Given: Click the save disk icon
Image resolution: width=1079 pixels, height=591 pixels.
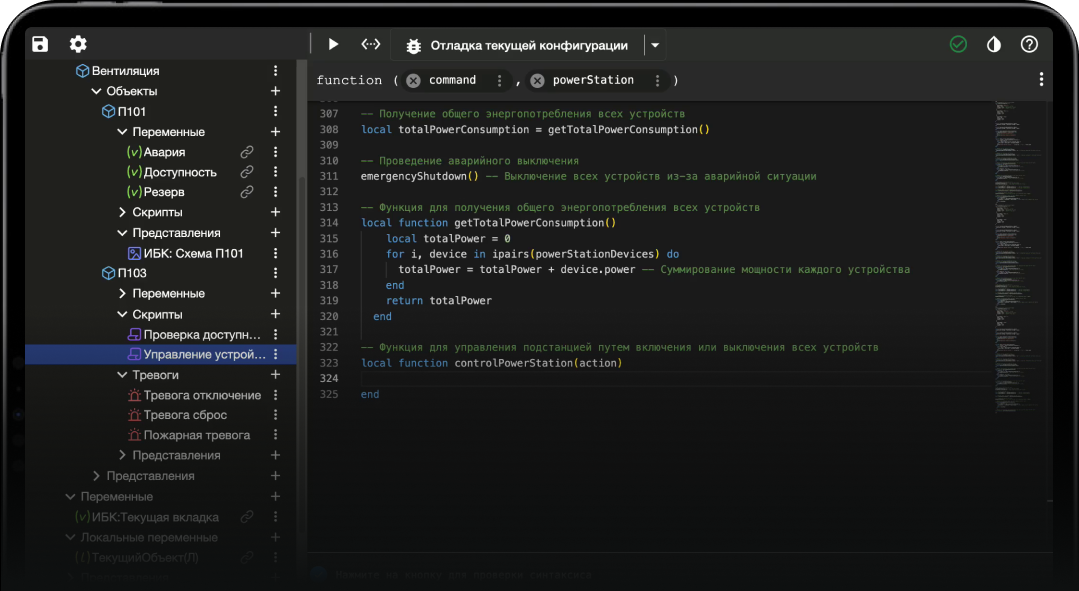Looking at the screenshot, I should [x=40, y=44].
